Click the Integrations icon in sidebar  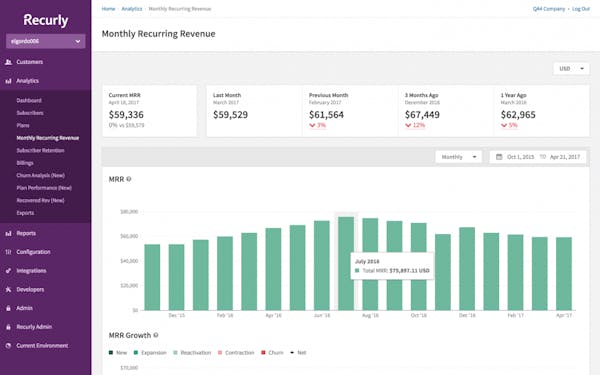(x=8, y=271)
